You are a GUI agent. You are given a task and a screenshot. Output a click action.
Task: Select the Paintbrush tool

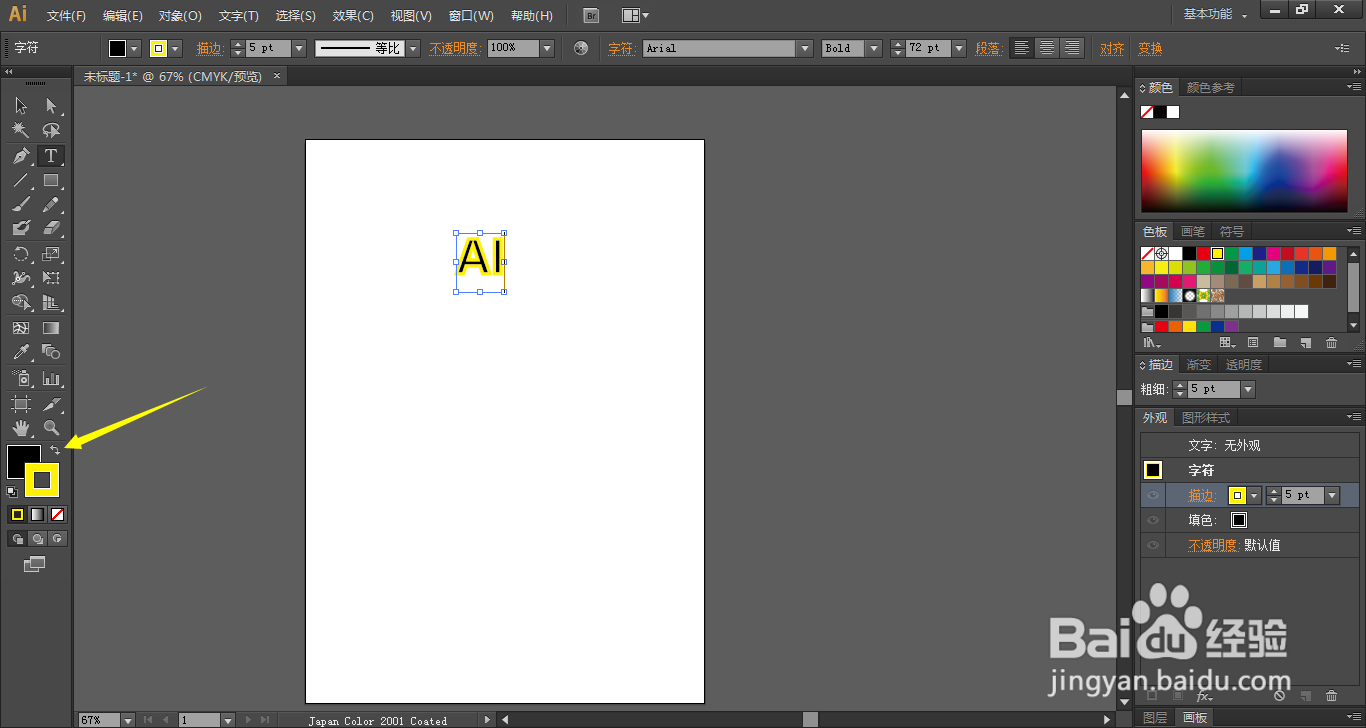[x=21, y=205]
